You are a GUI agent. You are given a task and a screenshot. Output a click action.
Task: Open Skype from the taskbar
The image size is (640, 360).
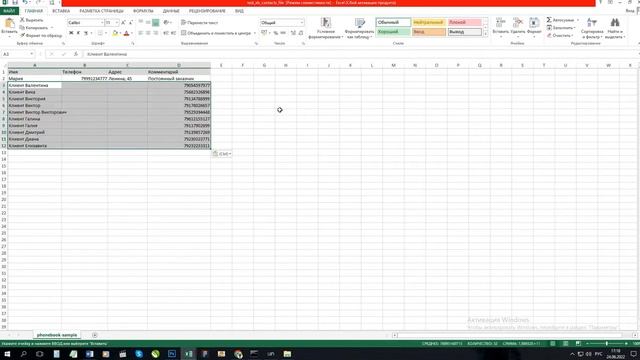(x=139, y=354)
